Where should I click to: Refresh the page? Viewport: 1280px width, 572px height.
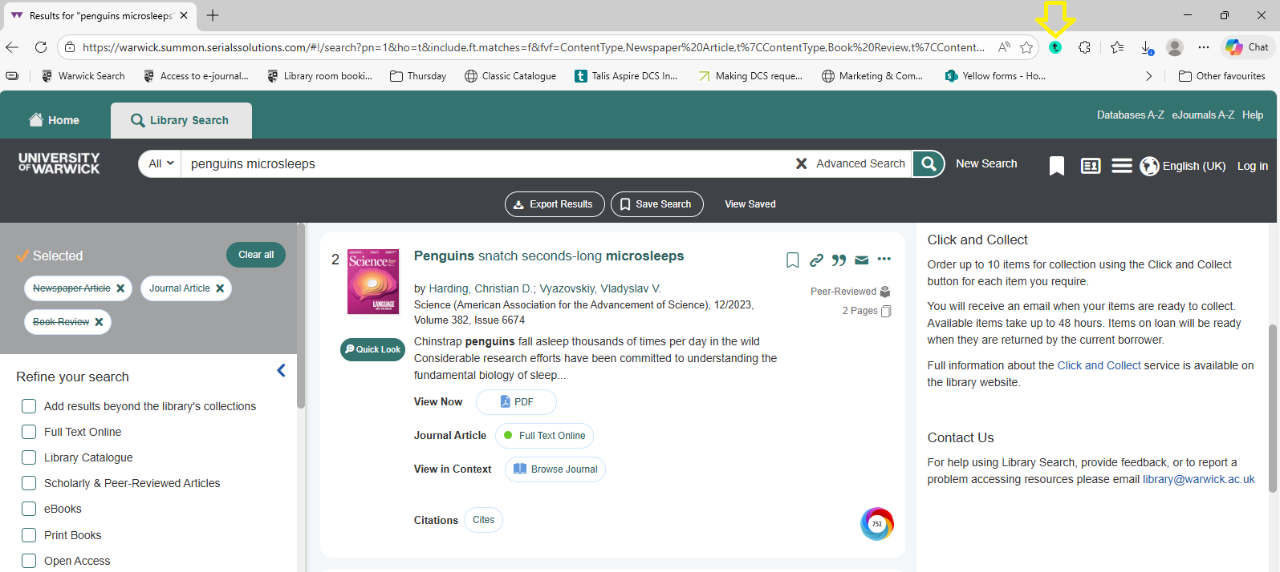[41, 47]
